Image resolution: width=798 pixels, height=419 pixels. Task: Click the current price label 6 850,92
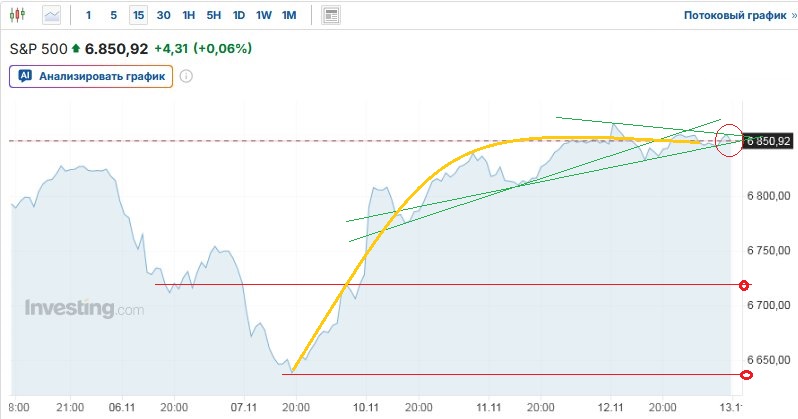click(770, 141)
